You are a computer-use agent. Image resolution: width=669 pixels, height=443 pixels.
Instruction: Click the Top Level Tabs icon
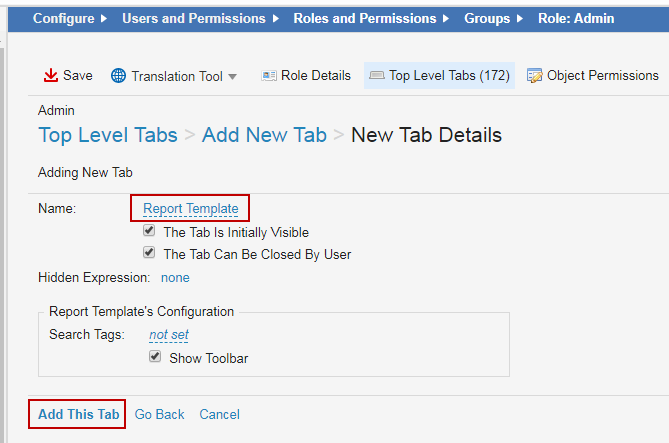[376, 76]
